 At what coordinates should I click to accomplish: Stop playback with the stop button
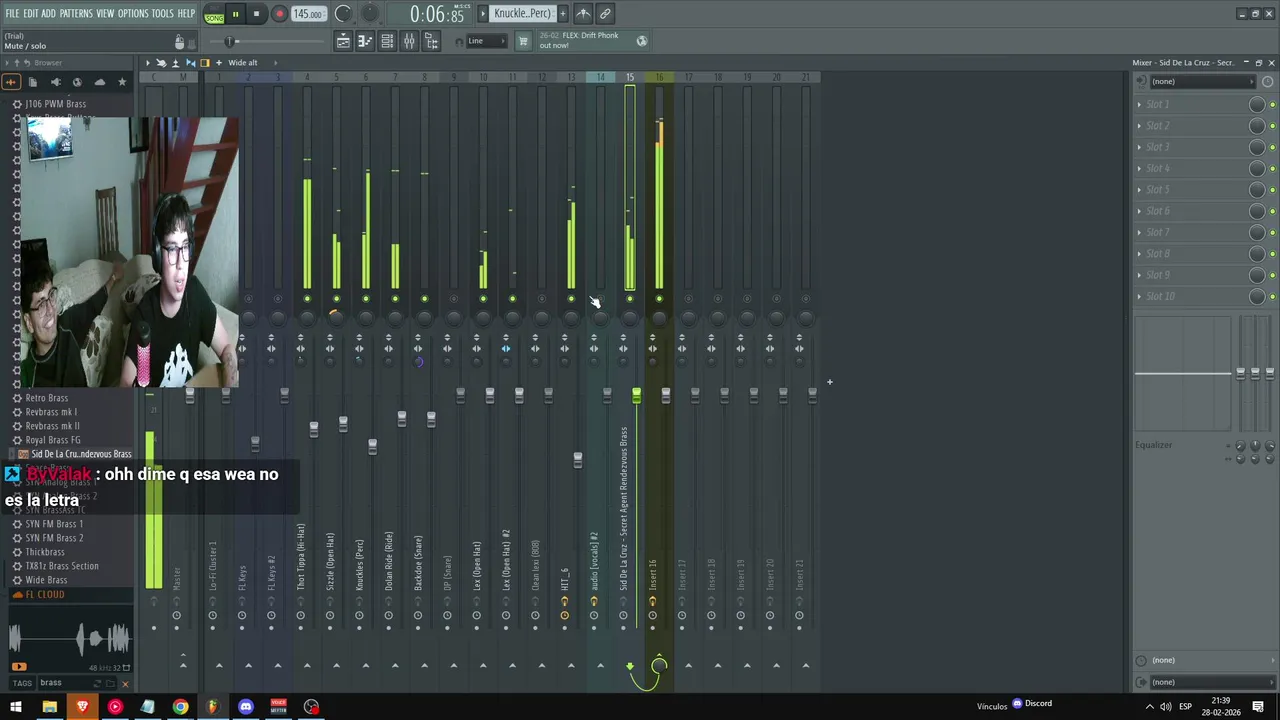click(256, 14)
